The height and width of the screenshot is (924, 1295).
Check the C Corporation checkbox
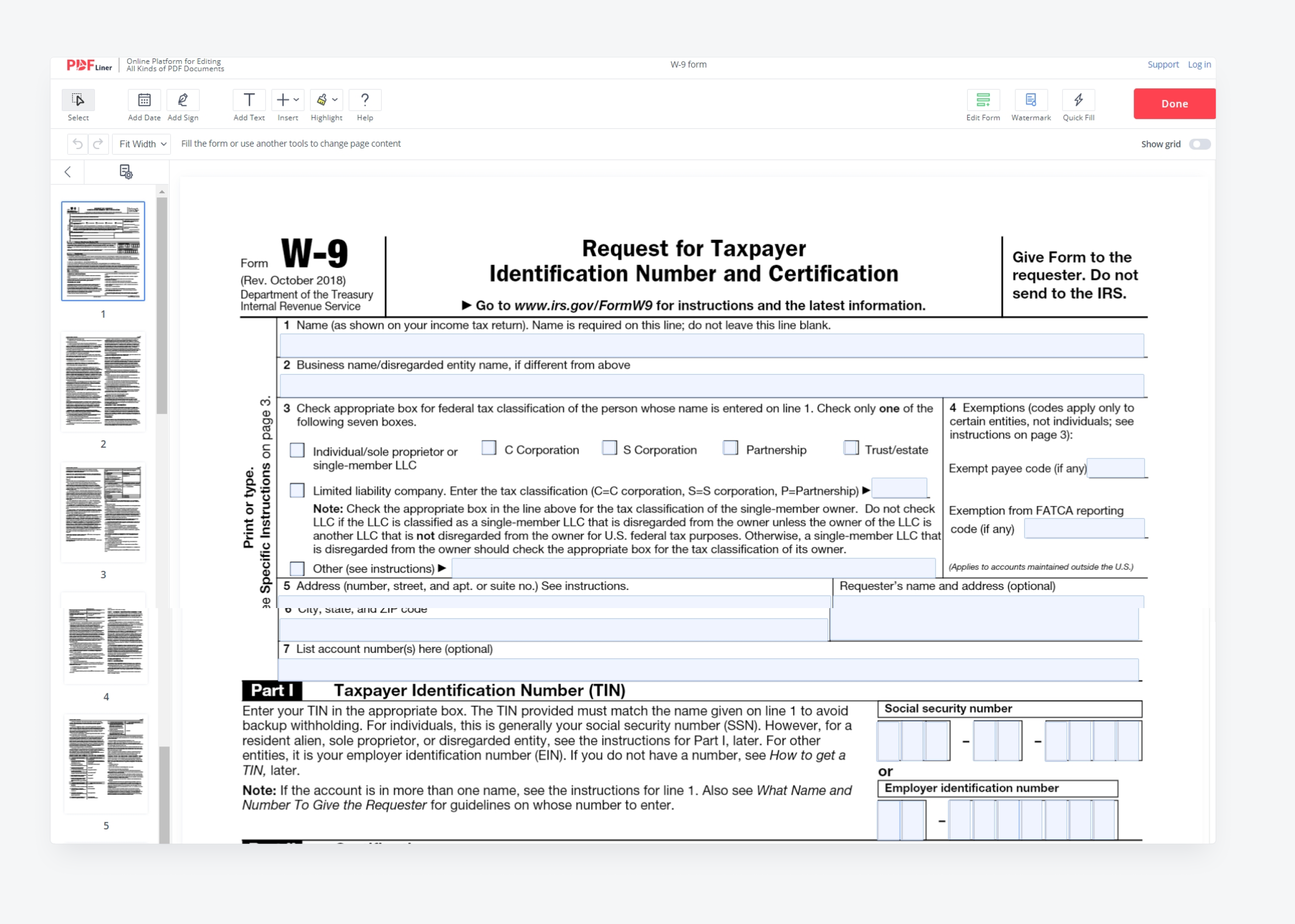pyautogui.click(x=487, y=450)
